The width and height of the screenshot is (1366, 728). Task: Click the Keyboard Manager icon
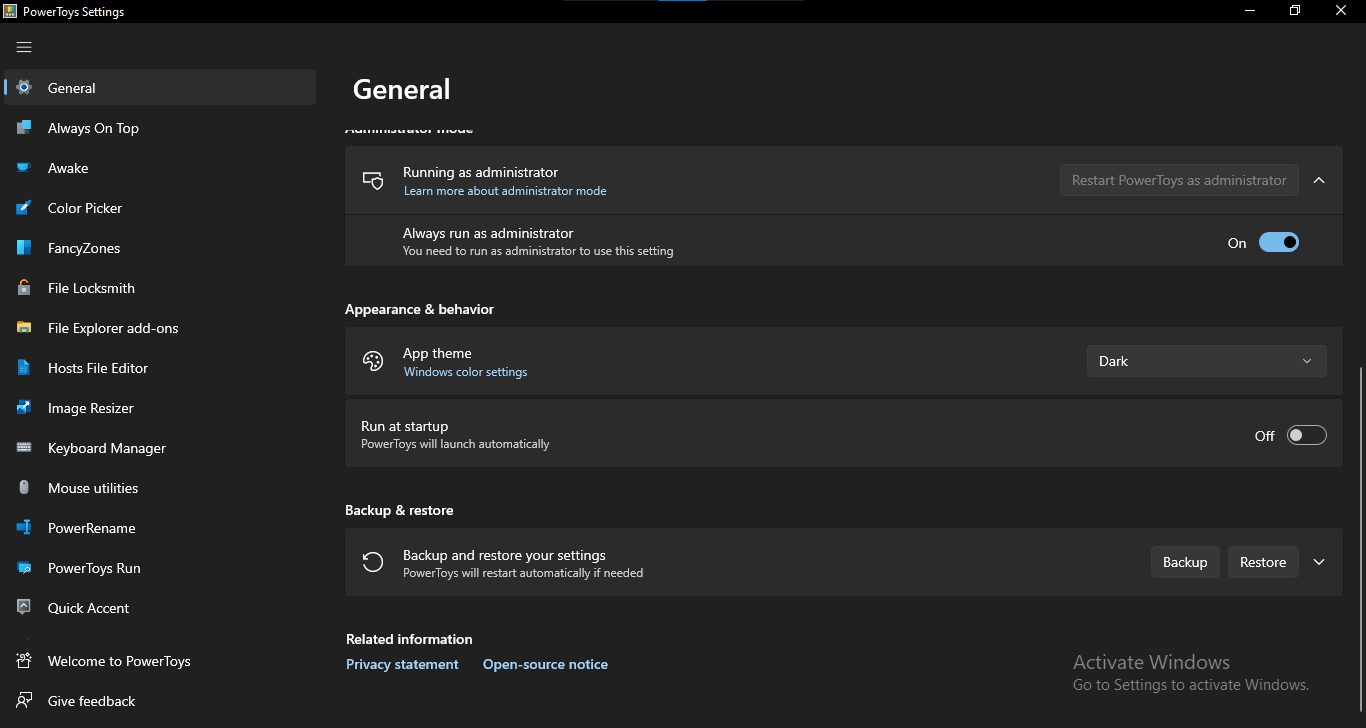pyautogui.click(x=24, y=448)
